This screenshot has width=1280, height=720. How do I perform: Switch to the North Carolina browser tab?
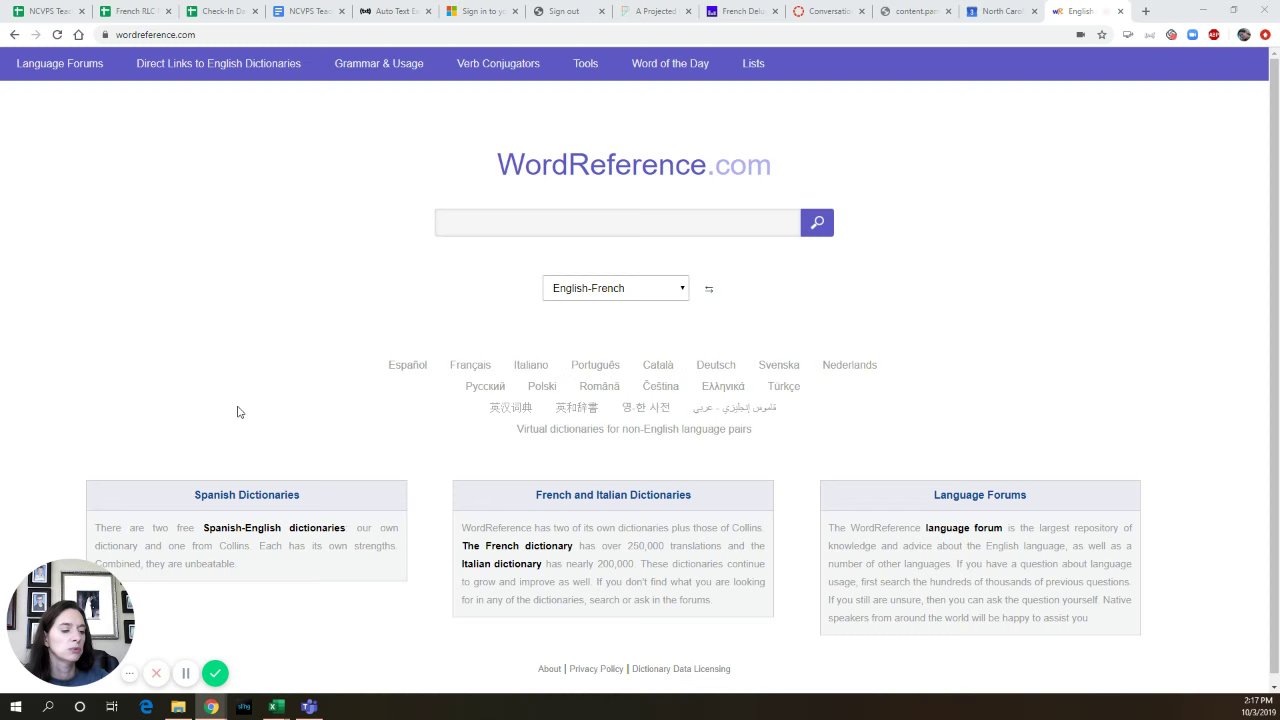(1000, 12)
